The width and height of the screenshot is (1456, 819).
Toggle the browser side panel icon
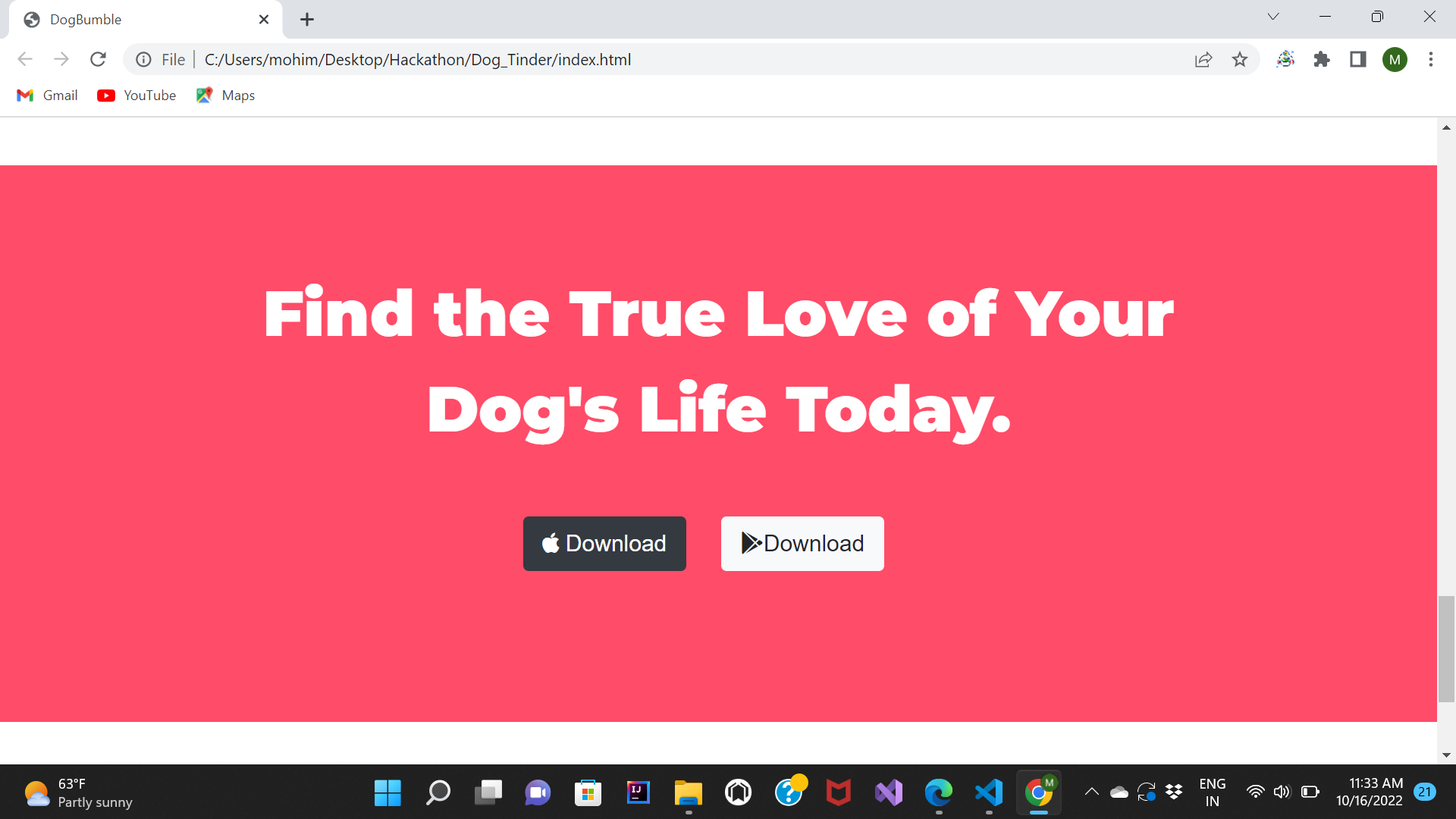(x=1358, y=59)
